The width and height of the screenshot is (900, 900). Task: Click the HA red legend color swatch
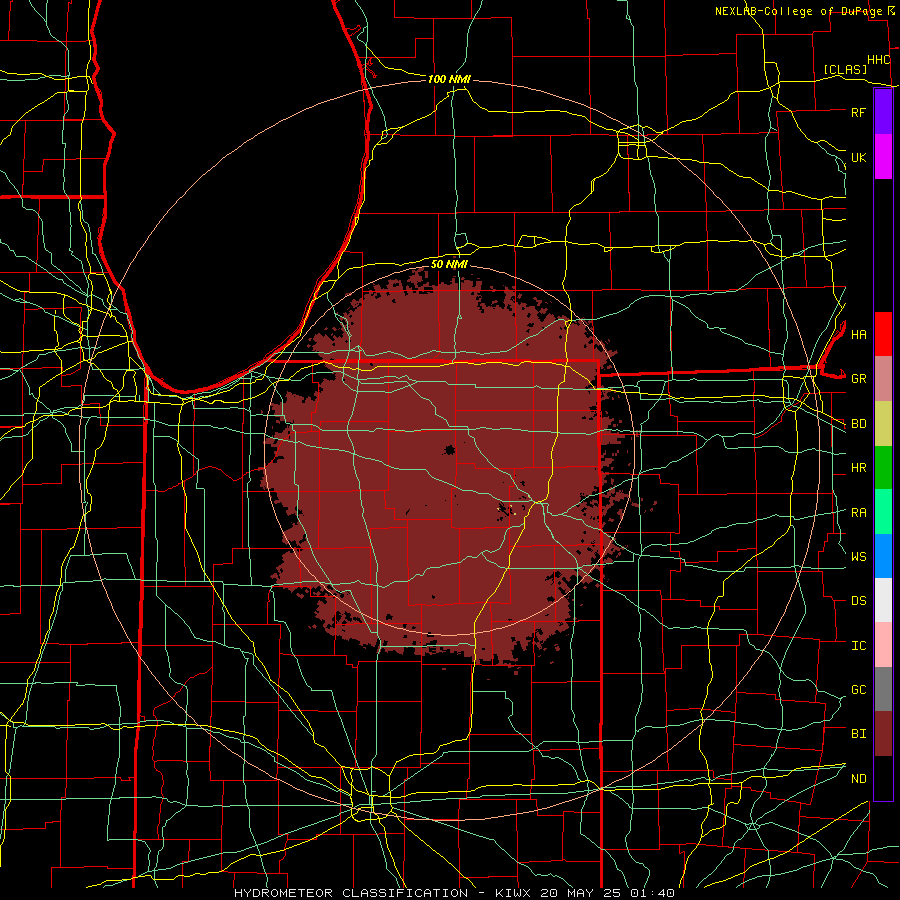[x=883, y=334]
